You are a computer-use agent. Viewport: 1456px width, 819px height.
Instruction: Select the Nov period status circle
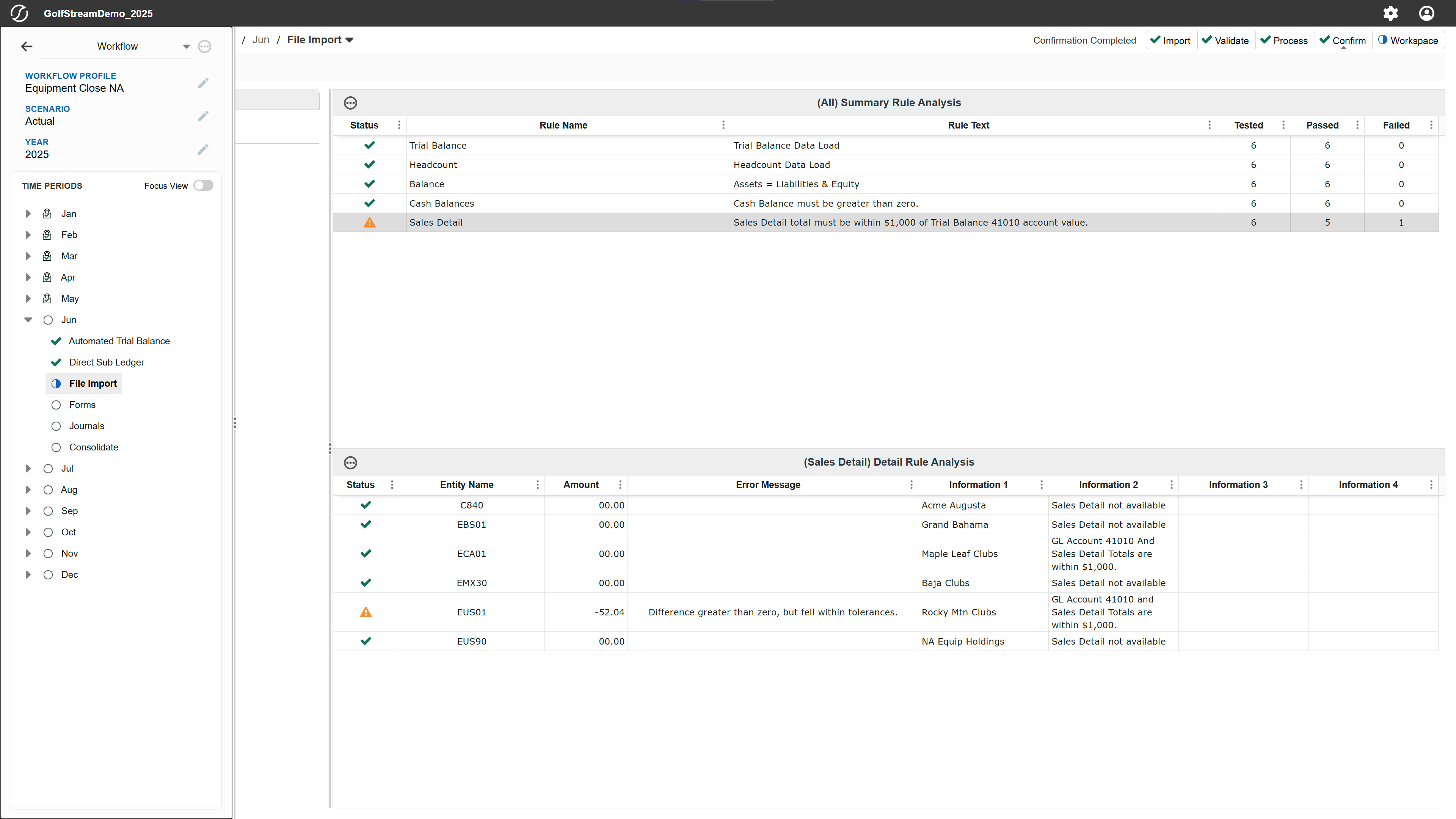tap(48, 553)
